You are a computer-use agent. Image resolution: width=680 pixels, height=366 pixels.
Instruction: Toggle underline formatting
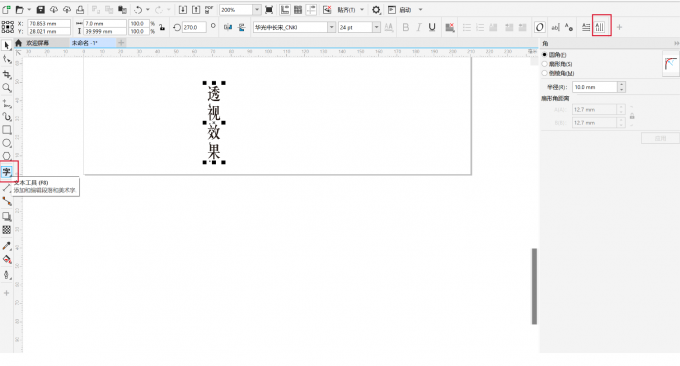pos(432,27)
